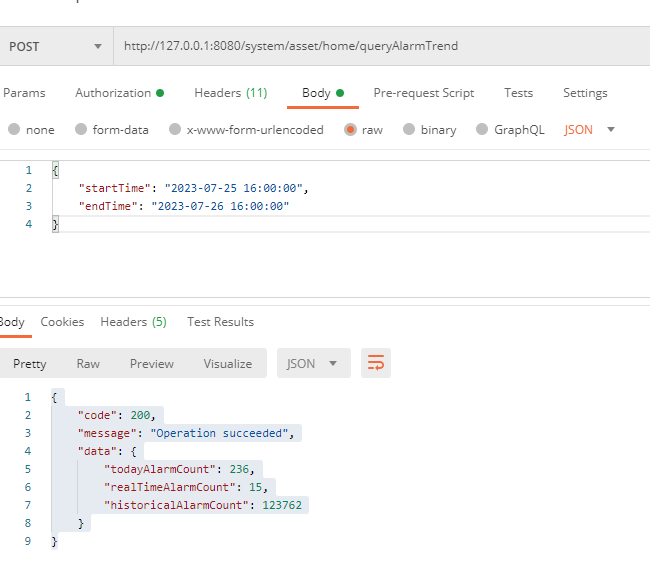Viewport: 650px width, 570px height.
Task: Open the response Cookies tab
Action: tap(62, 322)
